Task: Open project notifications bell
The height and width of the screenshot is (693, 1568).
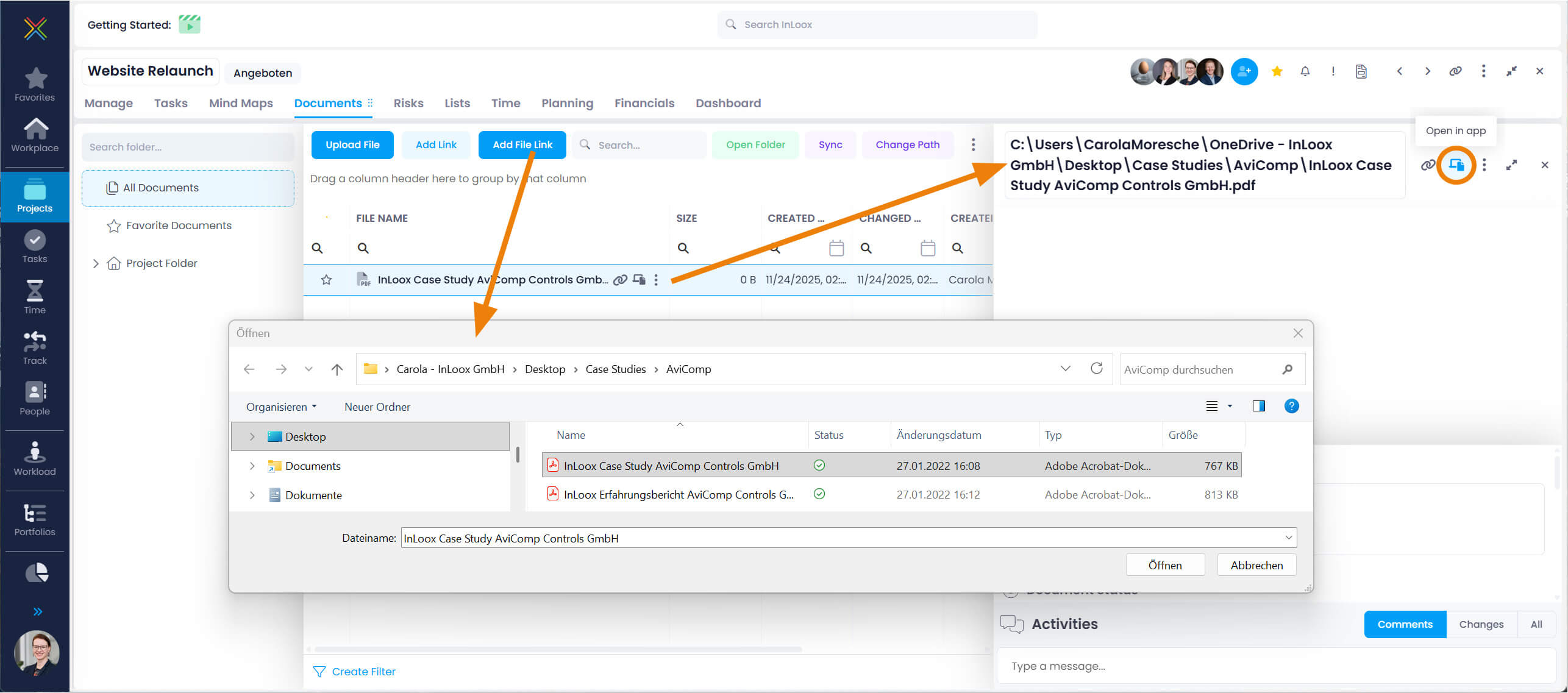Action: 1305,71
